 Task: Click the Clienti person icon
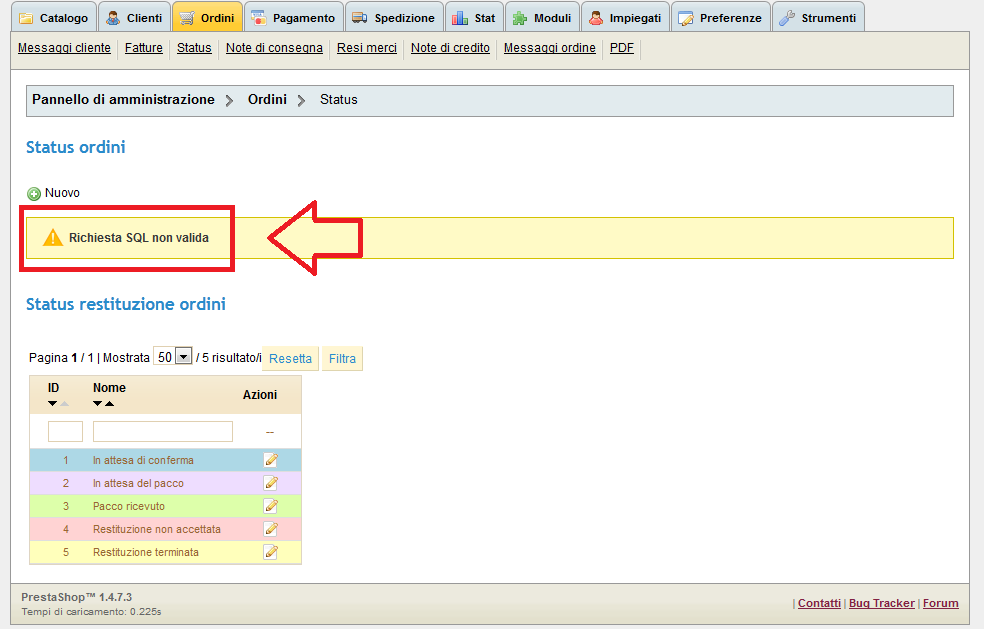113,18
